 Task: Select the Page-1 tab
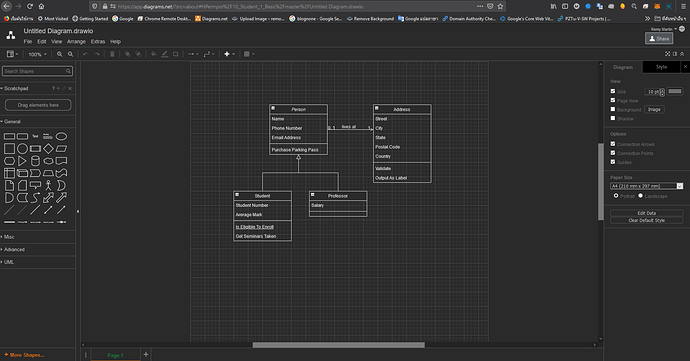coord(115,355)
